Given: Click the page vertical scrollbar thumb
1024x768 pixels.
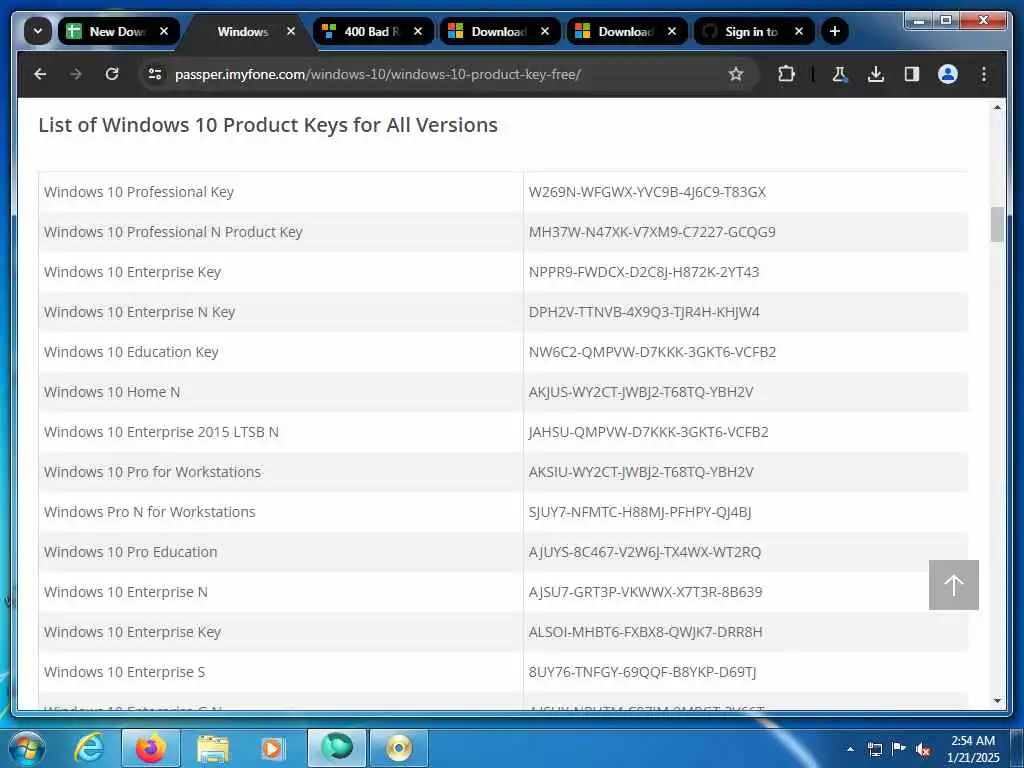Looking at the screenshot, I should point(997,225).
